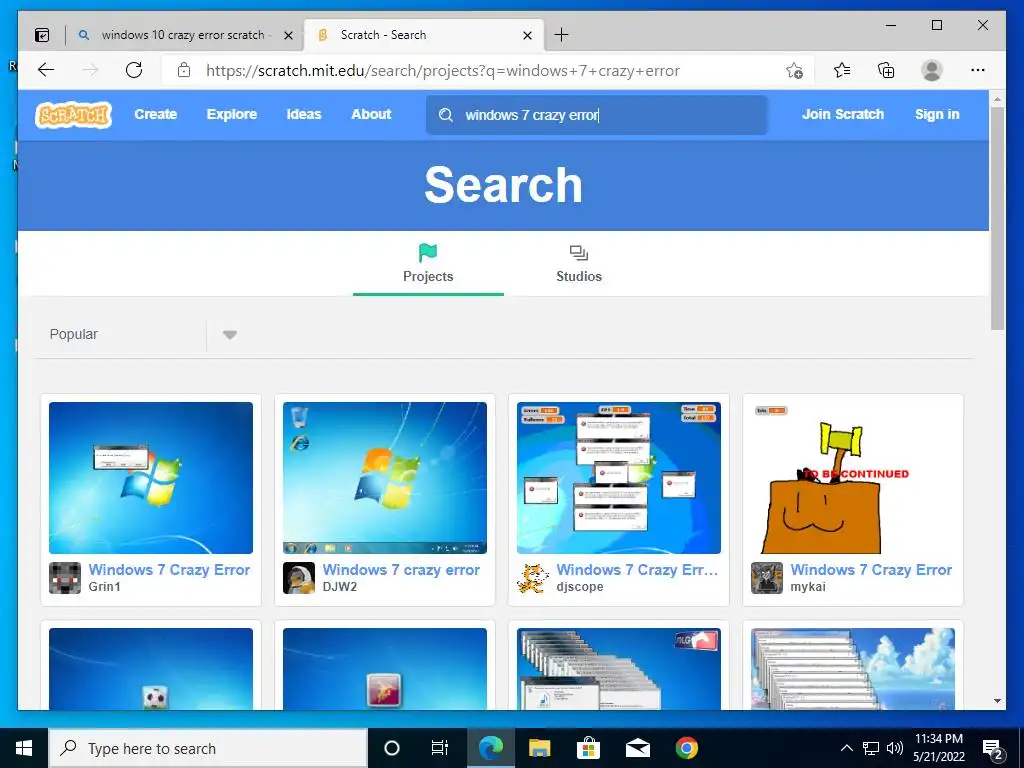Viewport: 1024px width, 768px height.
Task: Open DJW2's Windows 7 desktop thumbnail
Action: pyautogui.click(x=385, y=478)
